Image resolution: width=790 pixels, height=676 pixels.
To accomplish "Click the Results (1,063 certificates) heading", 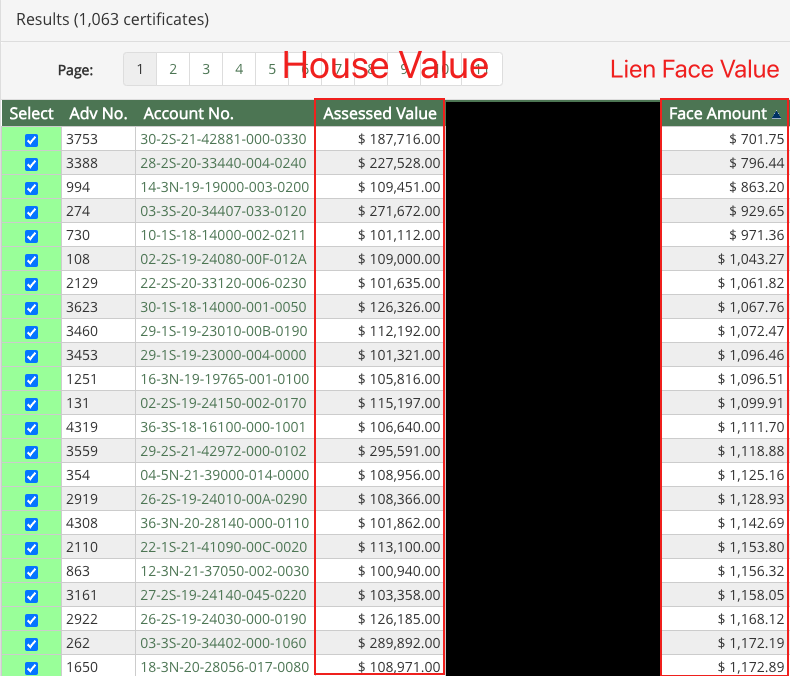I will click(112, 19).
